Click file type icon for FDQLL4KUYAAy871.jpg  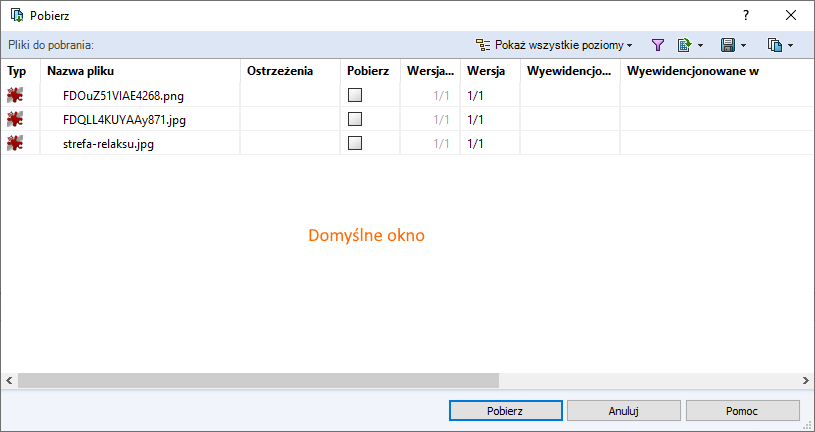pos(15,120)
